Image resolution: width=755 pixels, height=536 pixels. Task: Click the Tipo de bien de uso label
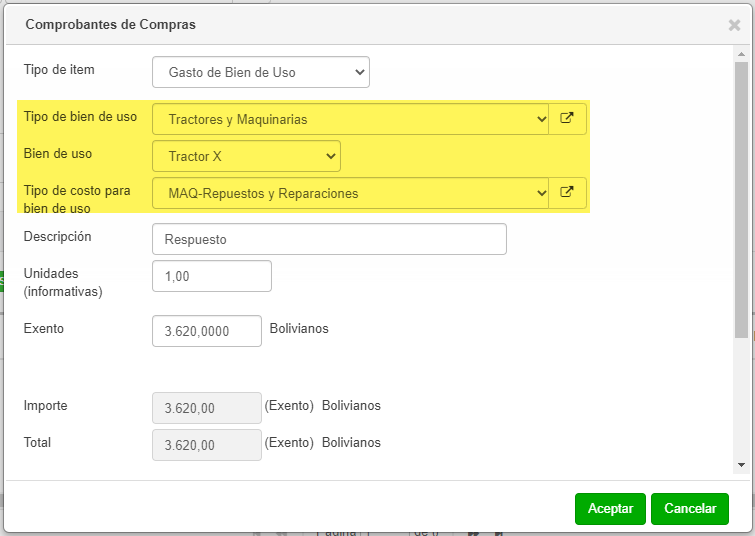point(80,117)
